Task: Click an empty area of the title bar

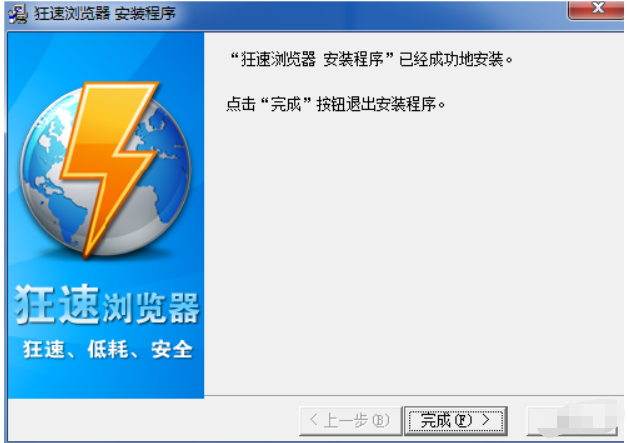Action: (360, 14)
